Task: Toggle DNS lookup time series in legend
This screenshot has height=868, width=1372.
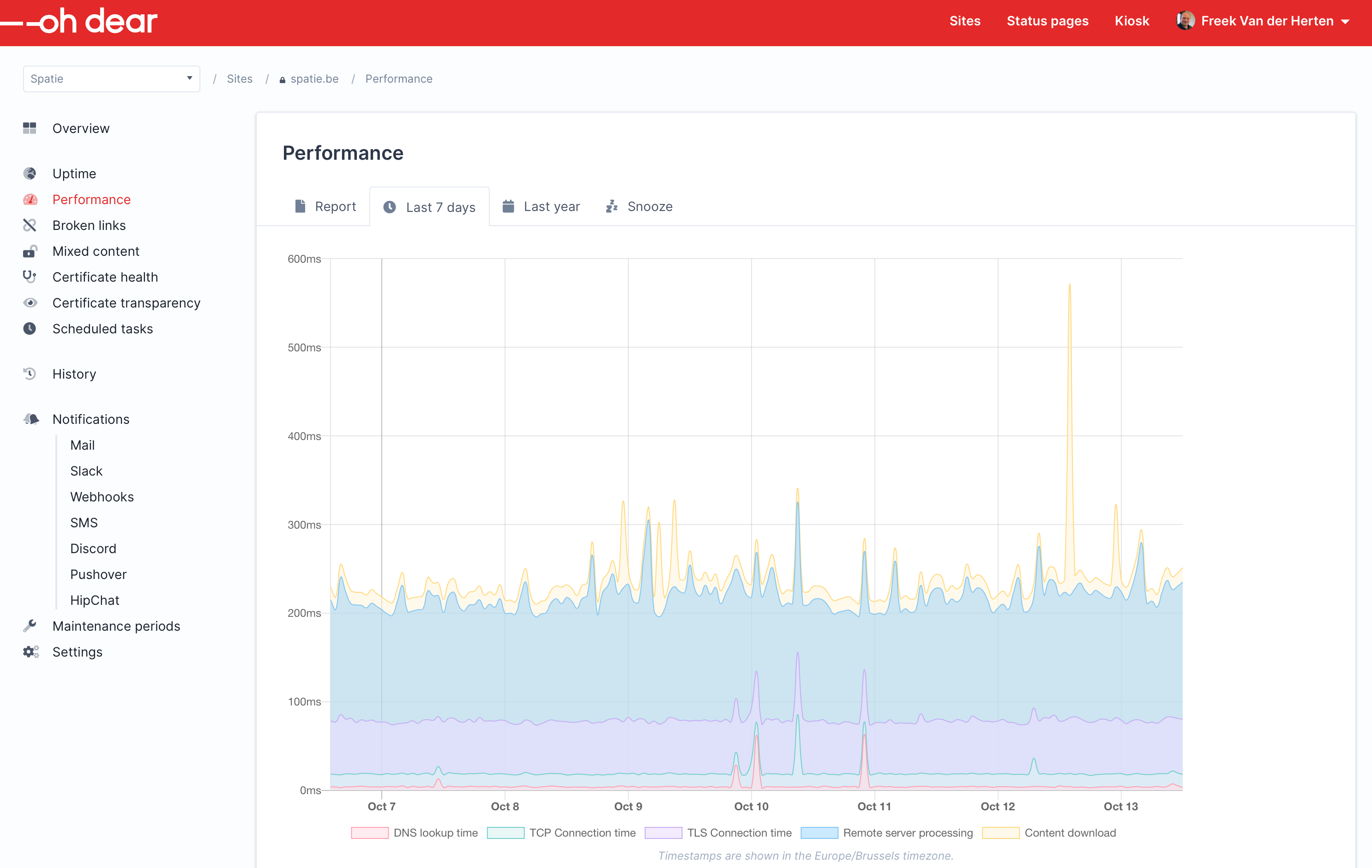Action: point(414,832)
